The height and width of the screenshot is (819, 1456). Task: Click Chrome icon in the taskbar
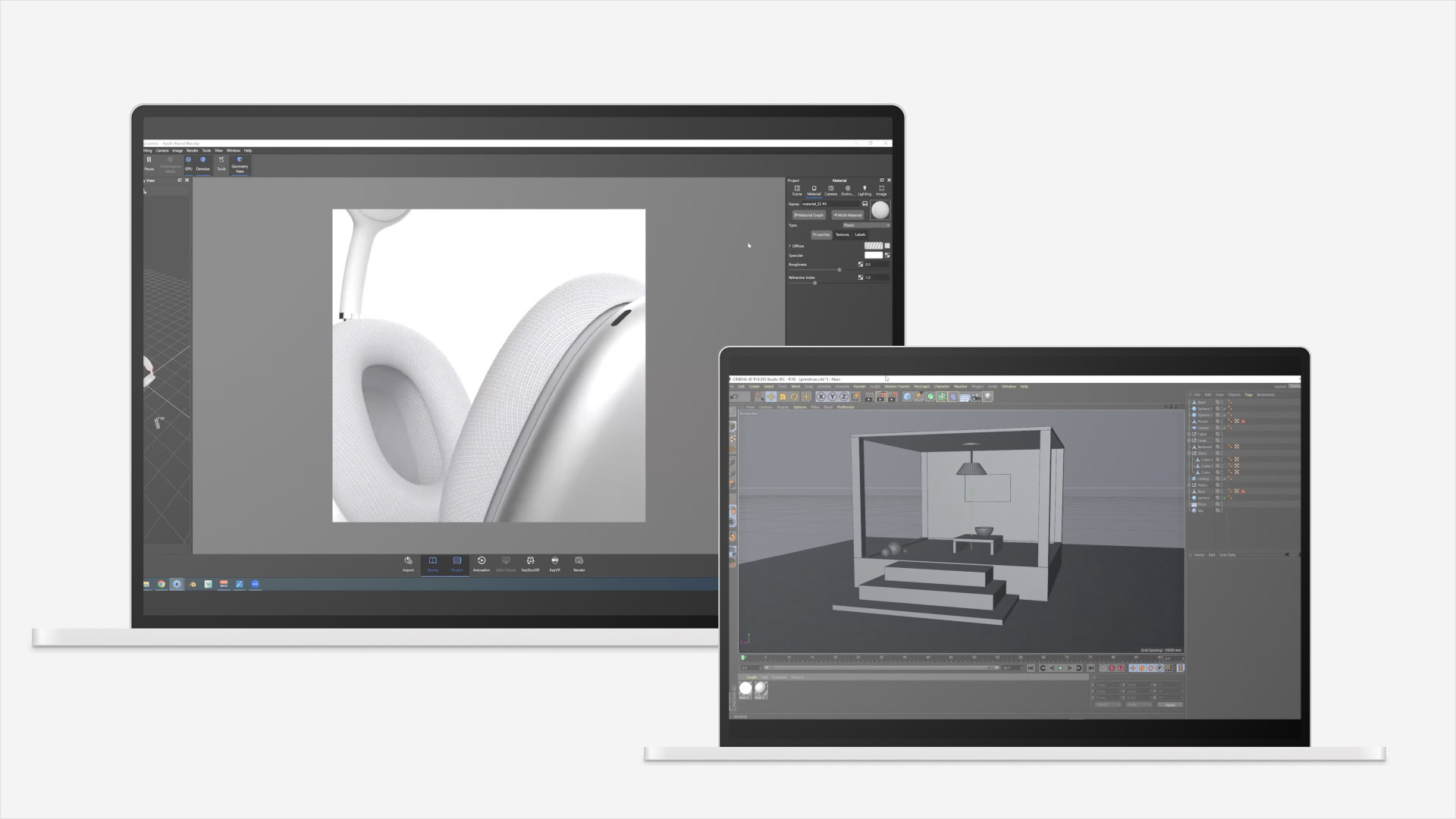[162, 584]
